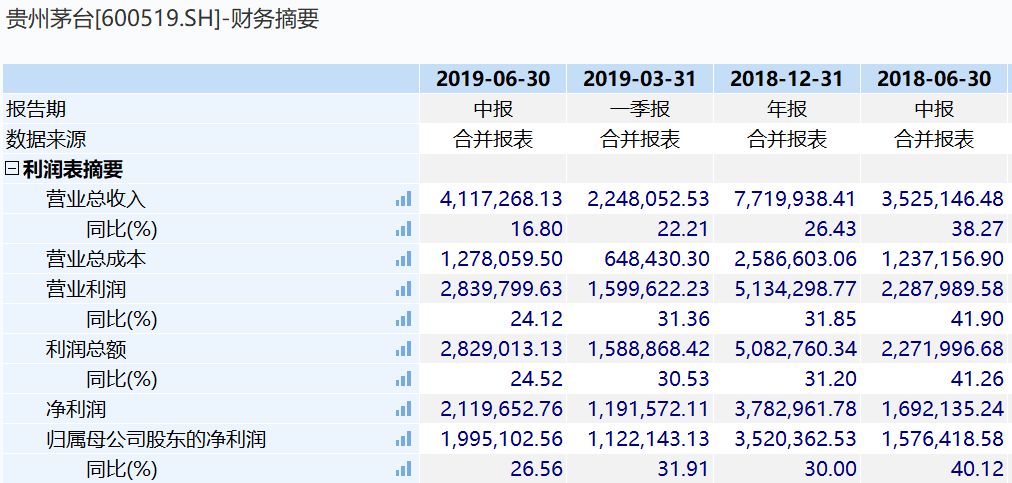Select parent net profit growth value 40.12

[977, 469]
